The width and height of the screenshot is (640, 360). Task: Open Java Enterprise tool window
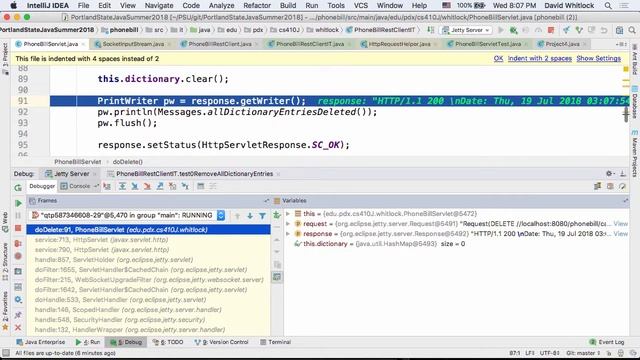click(x=40, y=342)
